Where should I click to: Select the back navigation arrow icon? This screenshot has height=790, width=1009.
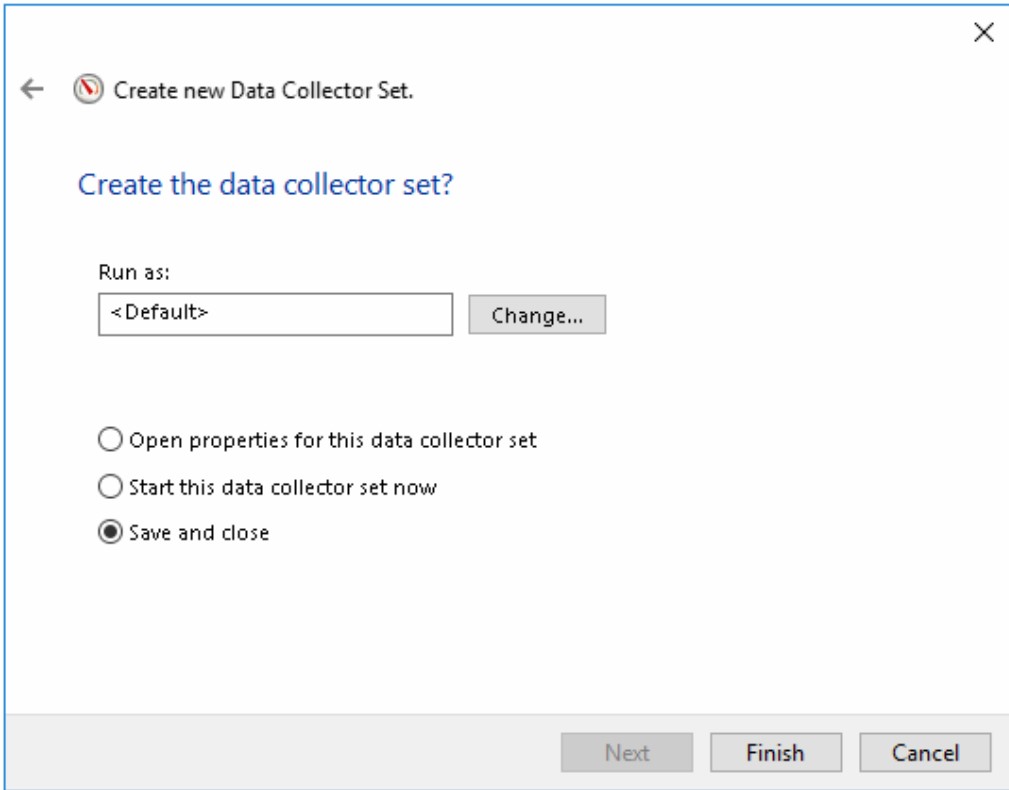coord(33,88)
